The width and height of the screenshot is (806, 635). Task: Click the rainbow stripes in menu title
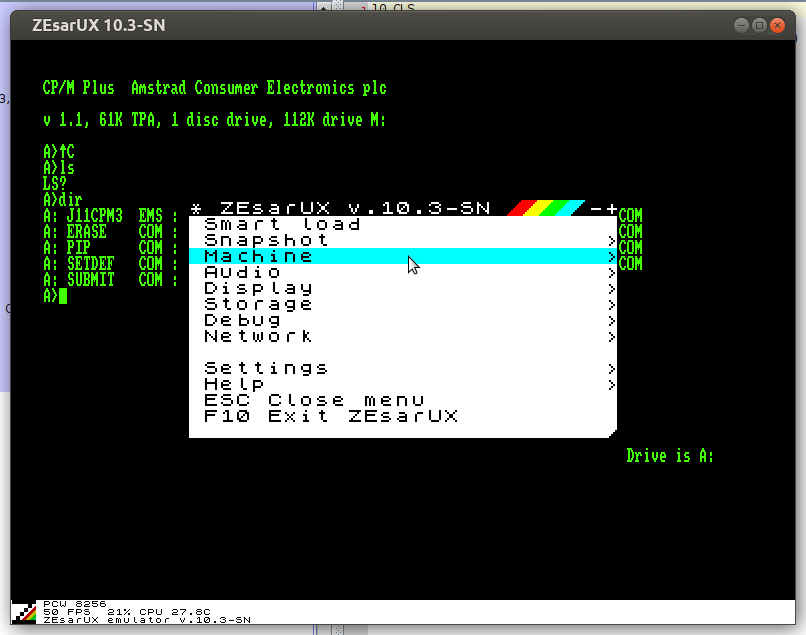(545, 208)
